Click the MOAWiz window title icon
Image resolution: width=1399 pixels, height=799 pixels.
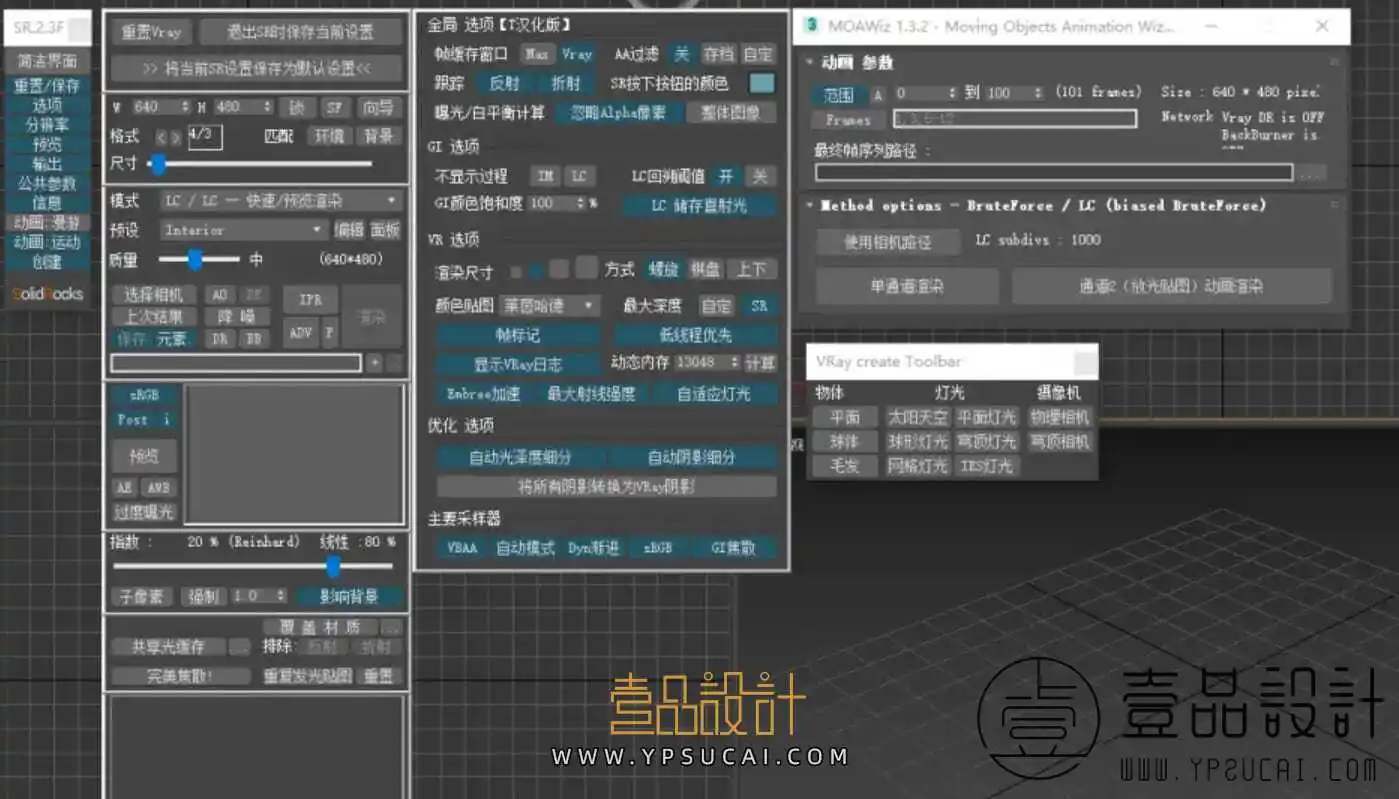[811, 27]
